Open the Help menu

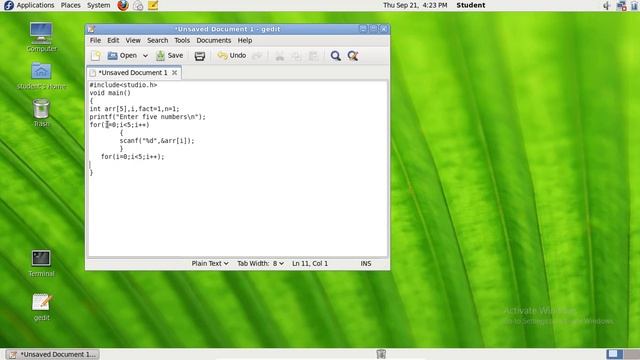coord(244,40)
